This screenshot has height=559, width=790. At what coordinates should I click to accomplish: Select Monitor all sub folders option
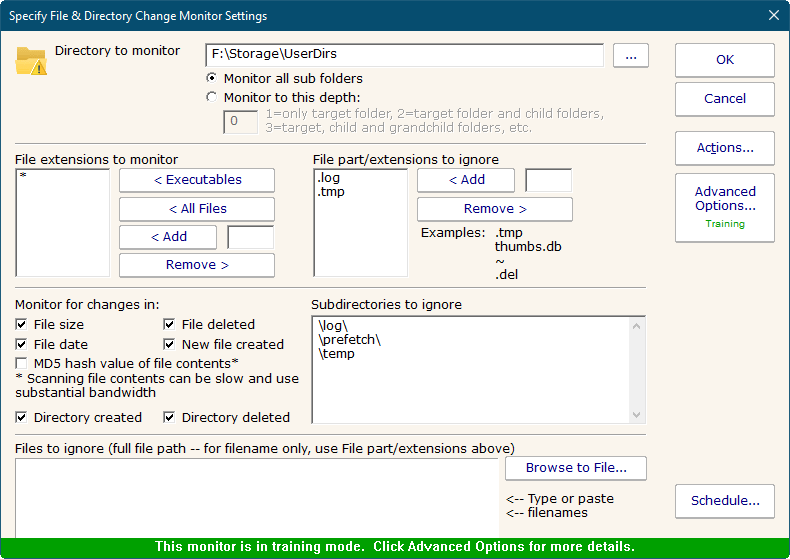(x=211, y=78)
